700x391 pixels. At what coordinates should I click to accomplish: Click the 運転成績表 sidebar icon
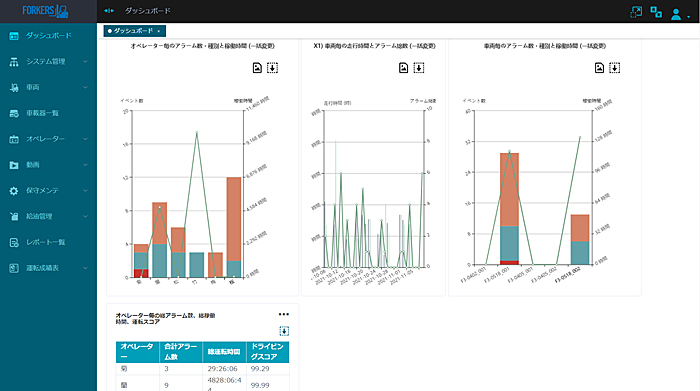coord(14,268)
